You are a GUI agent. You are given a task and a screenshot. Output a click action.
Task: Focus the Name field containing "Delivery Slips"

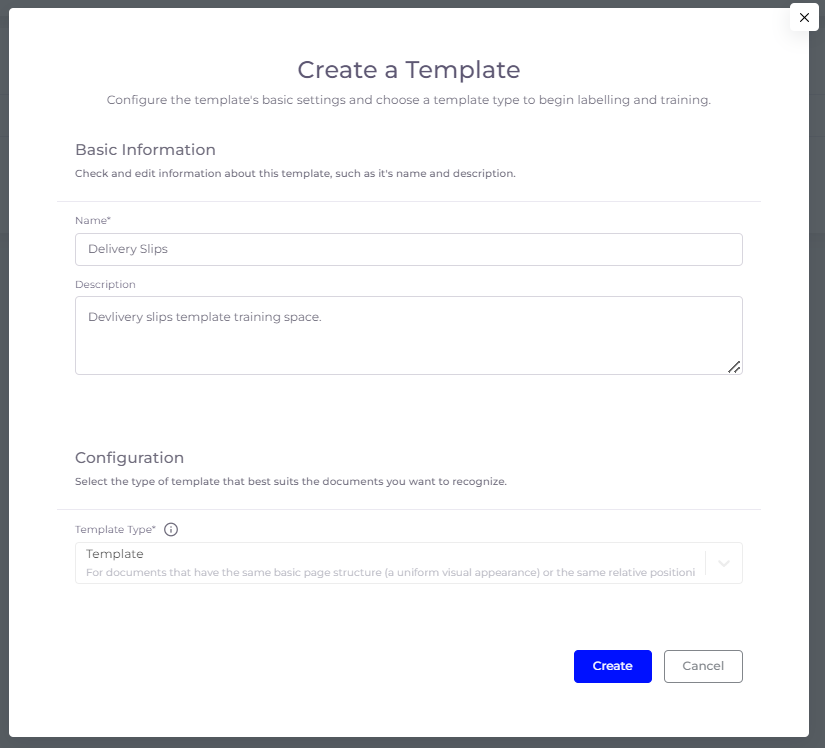point(408,249)
